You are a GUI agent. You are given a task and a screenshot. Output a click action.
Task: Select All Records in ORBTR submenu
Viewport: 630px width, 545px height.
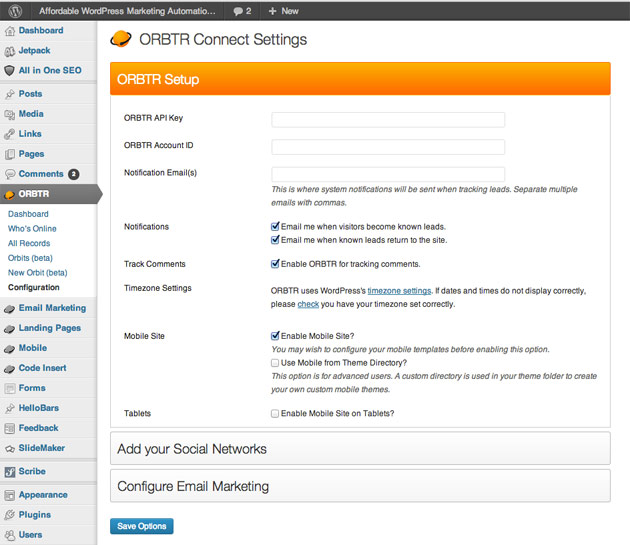[29, 243]
